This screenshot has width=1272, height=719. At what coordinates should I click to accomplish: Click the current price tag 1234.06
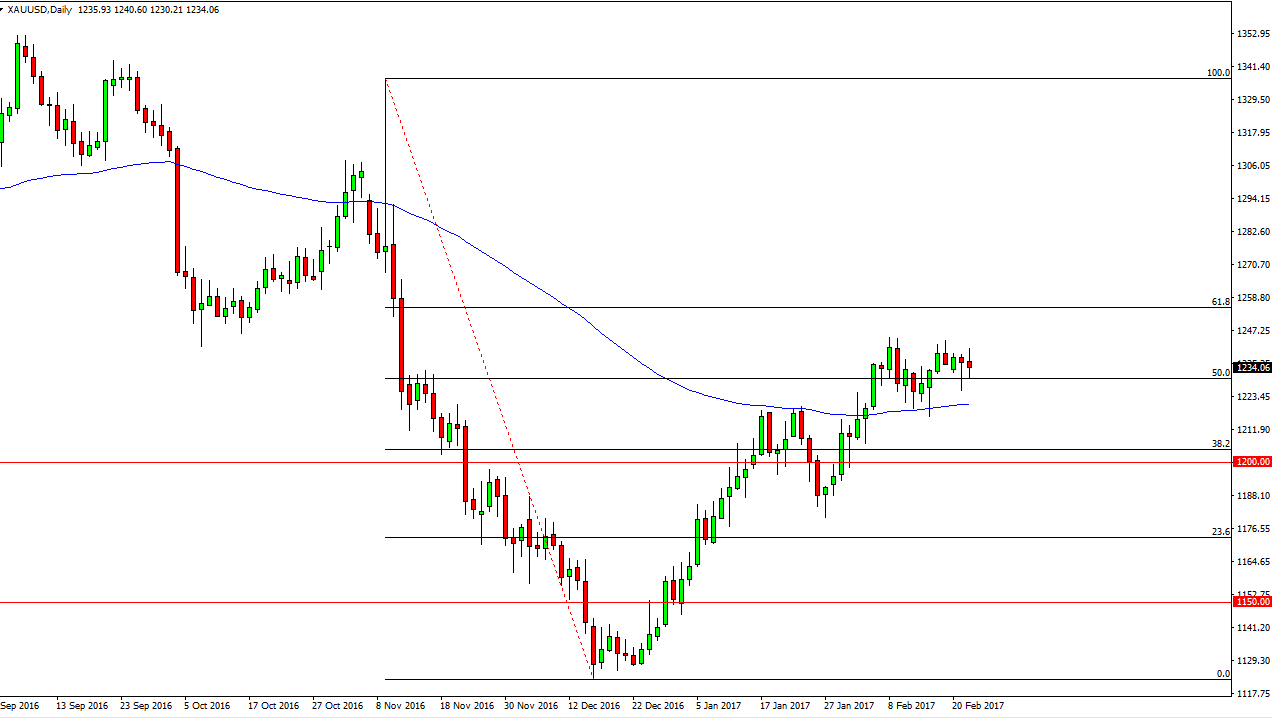coord(1252,368)
